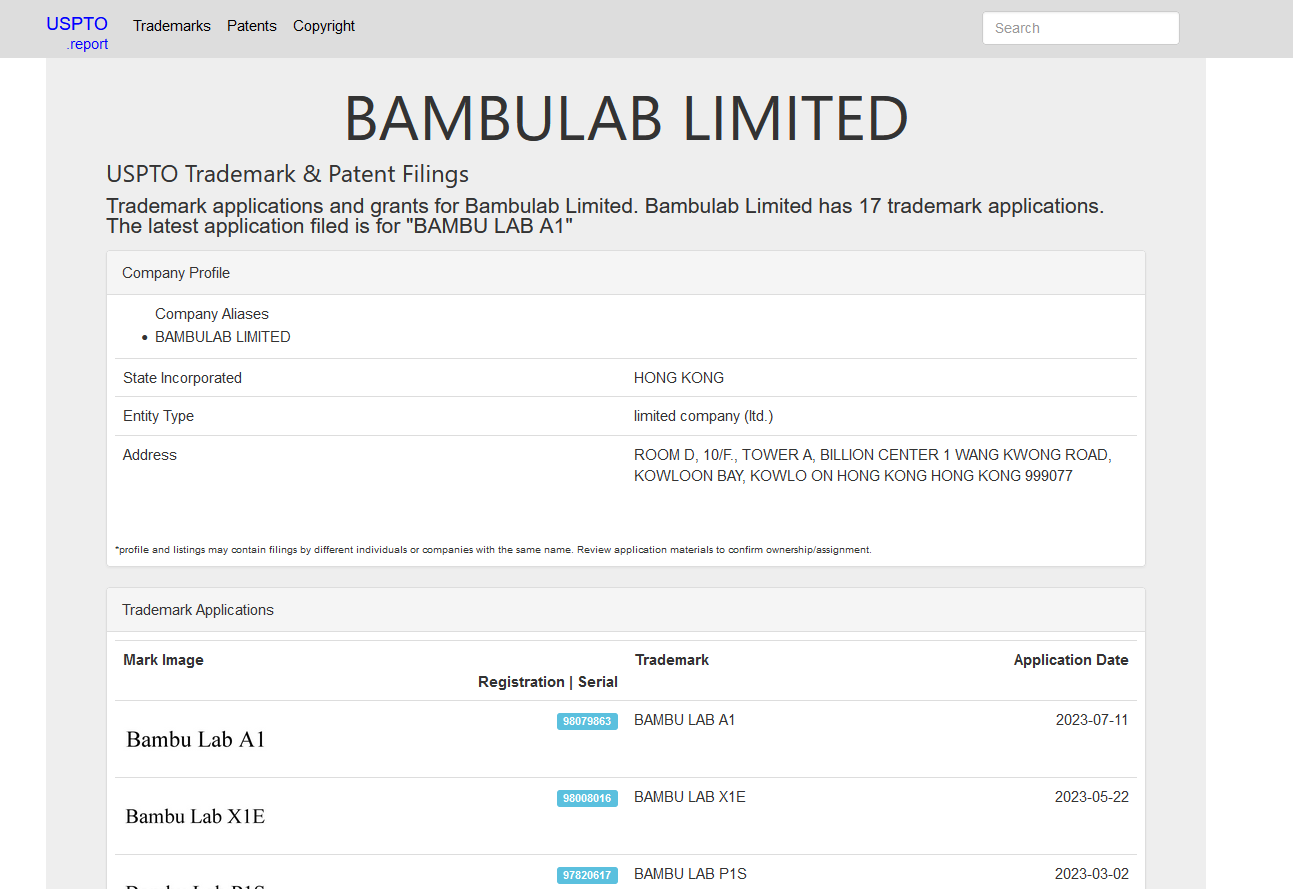
Task: Select the 2023-07-11 application date
Action: point(1092,720)
